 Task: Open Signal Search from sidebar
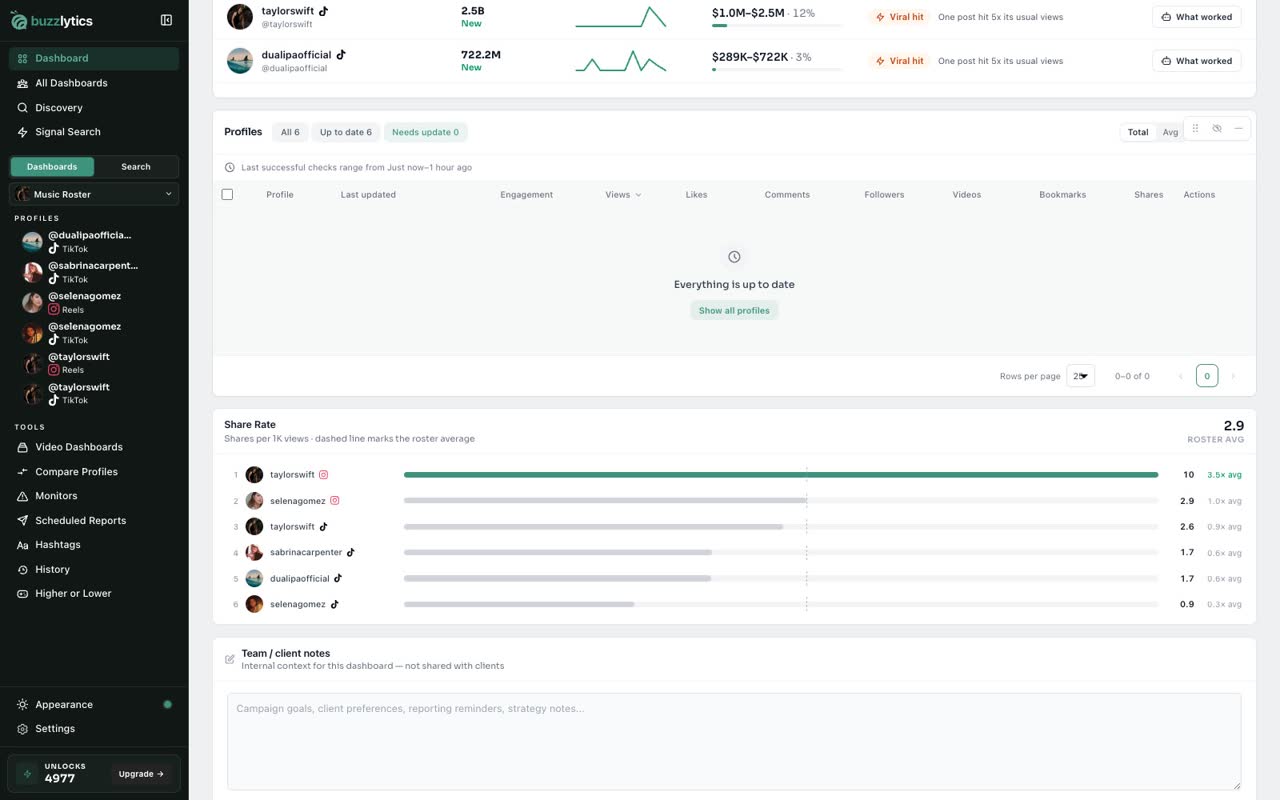94,132
